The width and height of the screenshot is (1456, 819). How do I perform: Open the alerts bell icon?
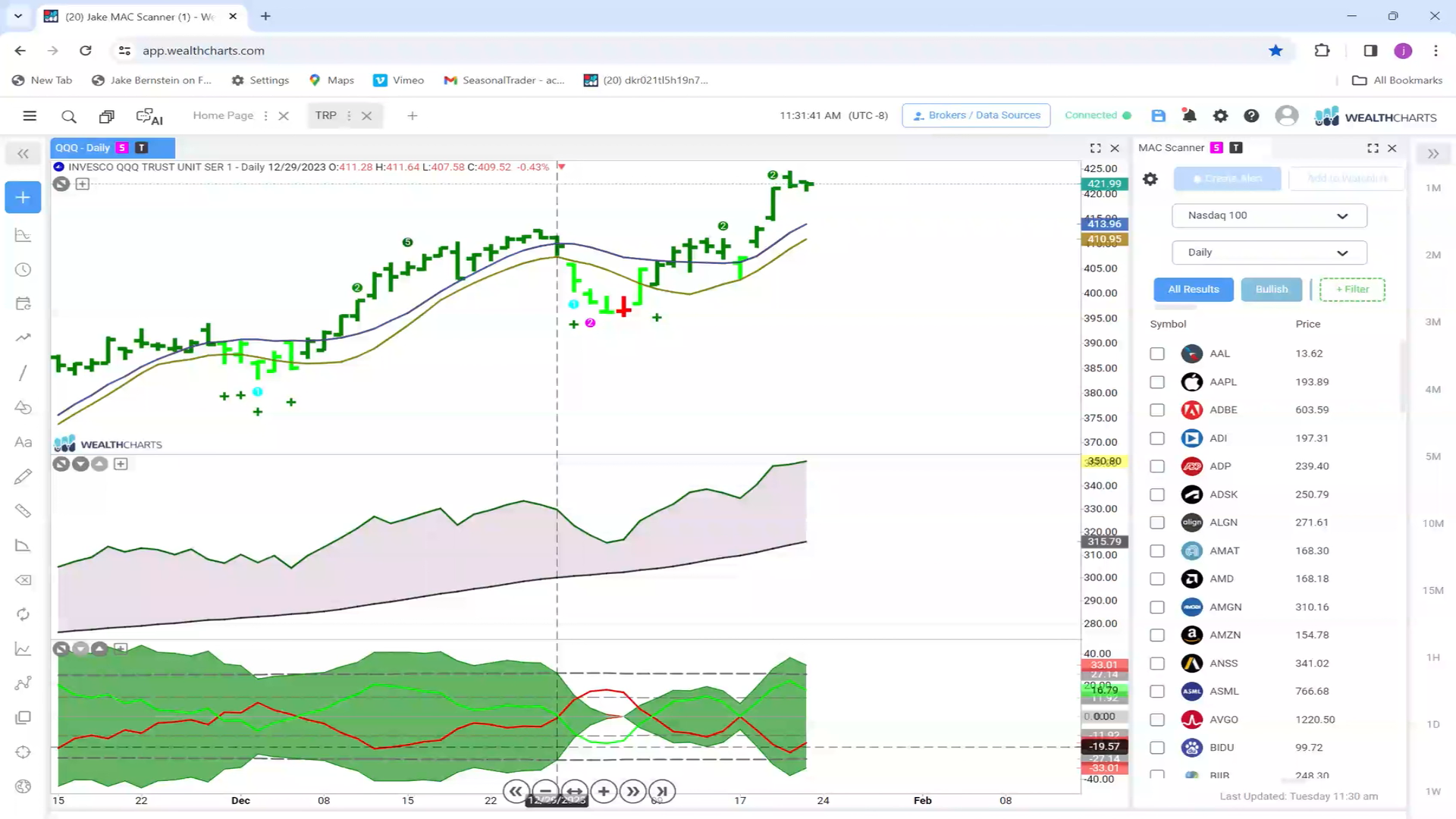coord(1189,115)
